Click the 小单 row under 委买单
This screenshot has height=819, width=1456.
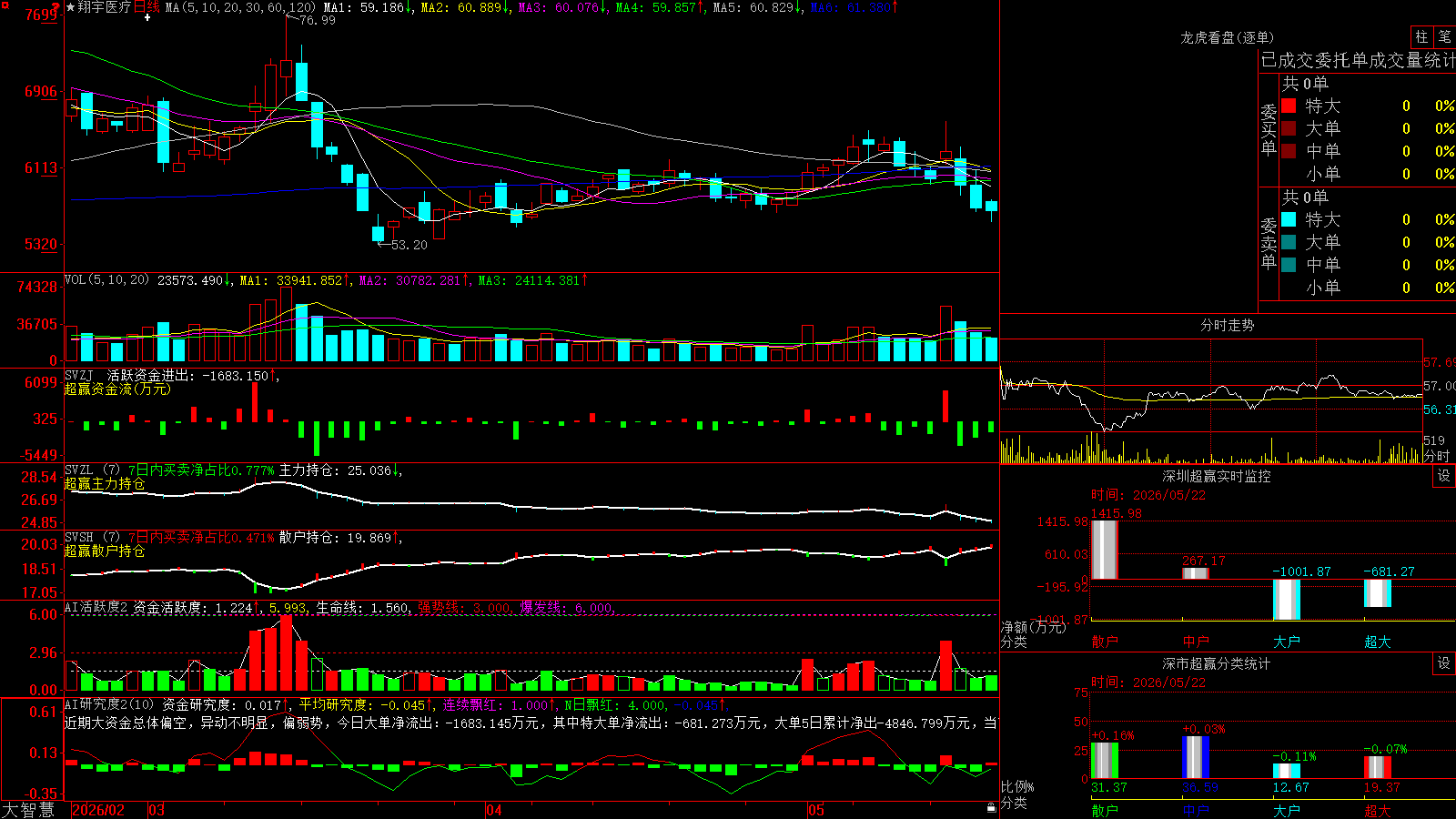1368,174
